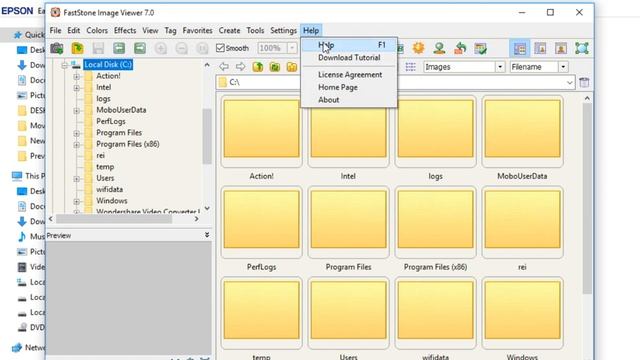
Task: Expand the Users folder tree node
Action: click(x=77, y=179)
